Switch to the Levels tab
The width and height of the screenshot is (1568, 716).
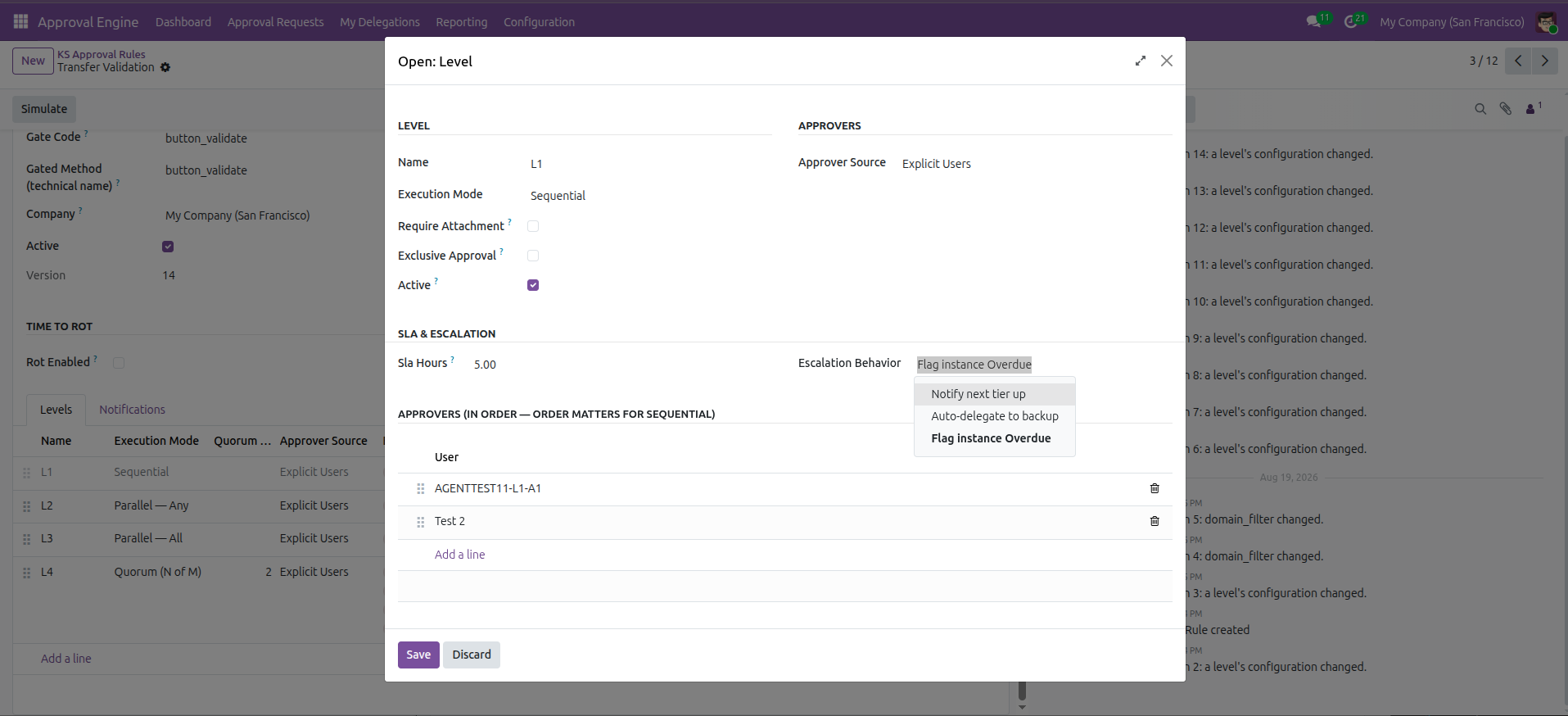(56, 410)
